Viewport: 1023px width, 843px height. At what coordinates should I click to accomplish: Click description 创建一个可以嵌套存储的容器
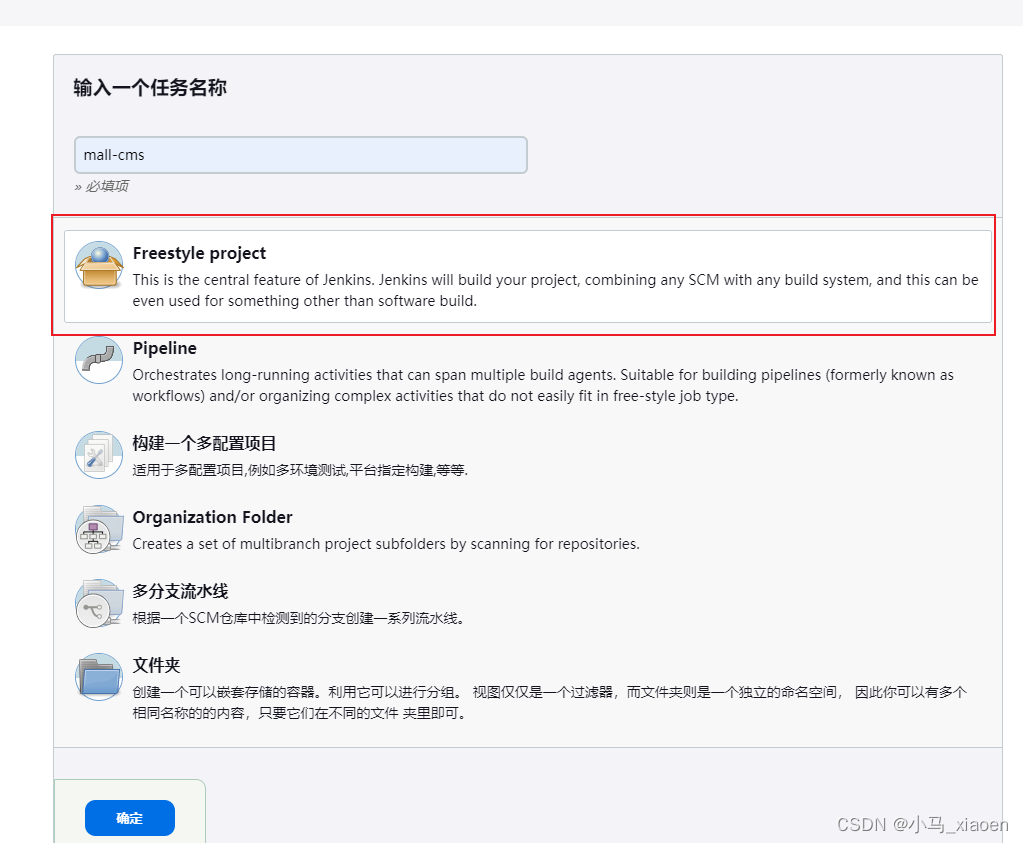[x=549, y=703]
